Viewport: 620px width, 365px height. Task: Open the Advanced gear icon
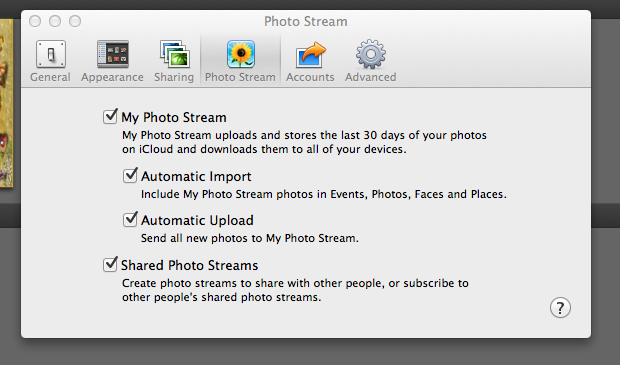pos(370,54)
